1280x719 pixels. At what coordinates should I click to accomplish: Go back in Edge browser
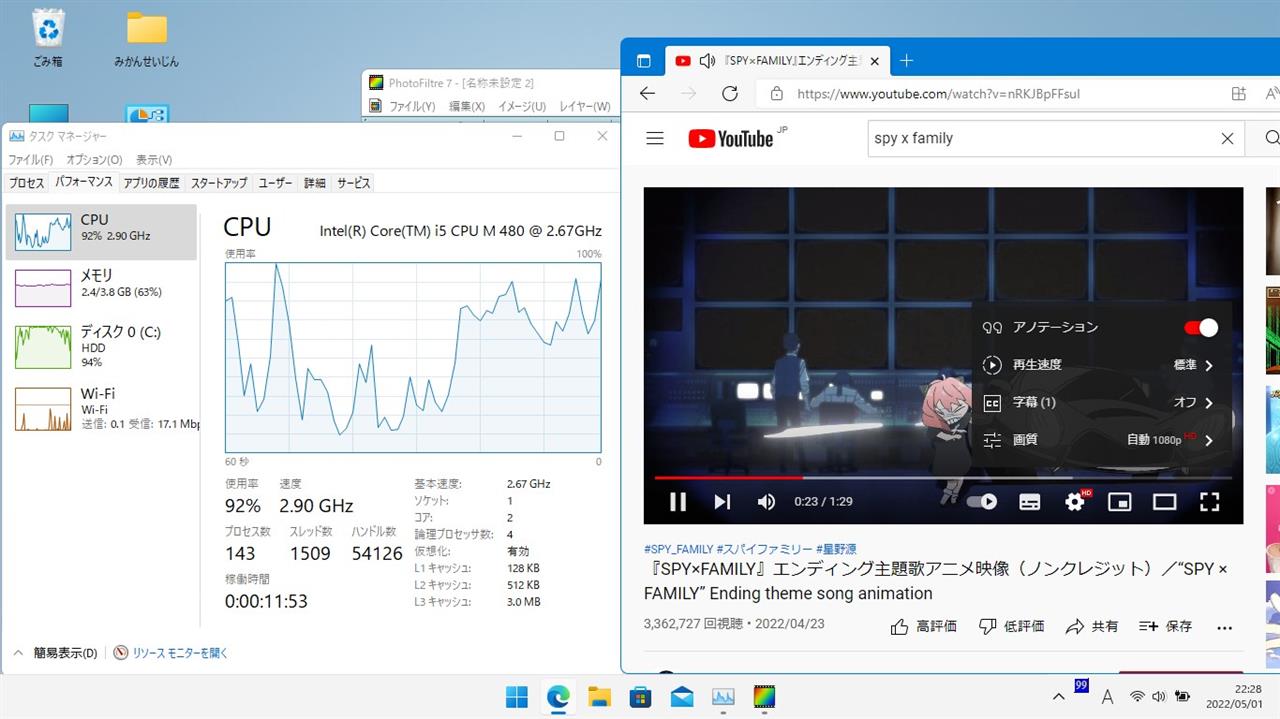tap(647, 93)
